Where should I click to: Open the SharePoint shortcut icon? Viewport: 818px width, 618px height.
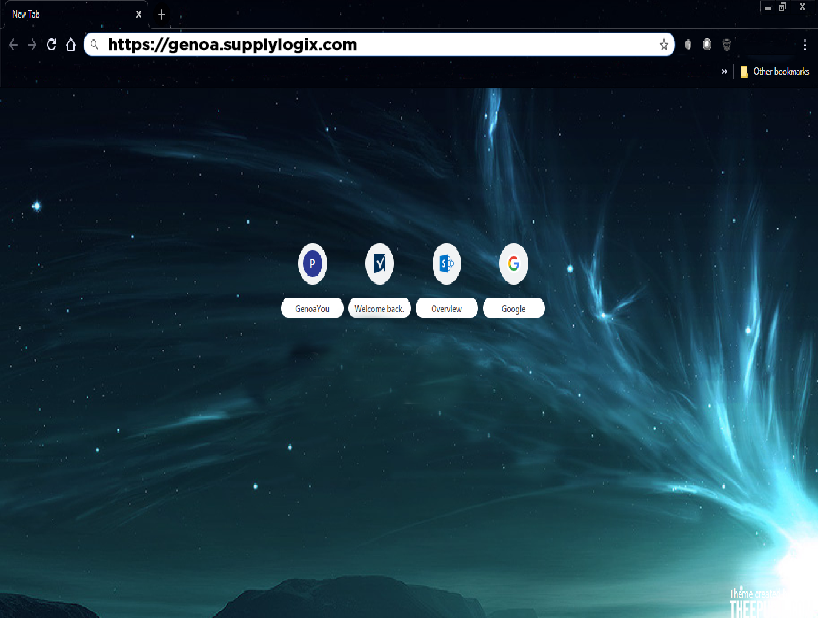(446, 264)
